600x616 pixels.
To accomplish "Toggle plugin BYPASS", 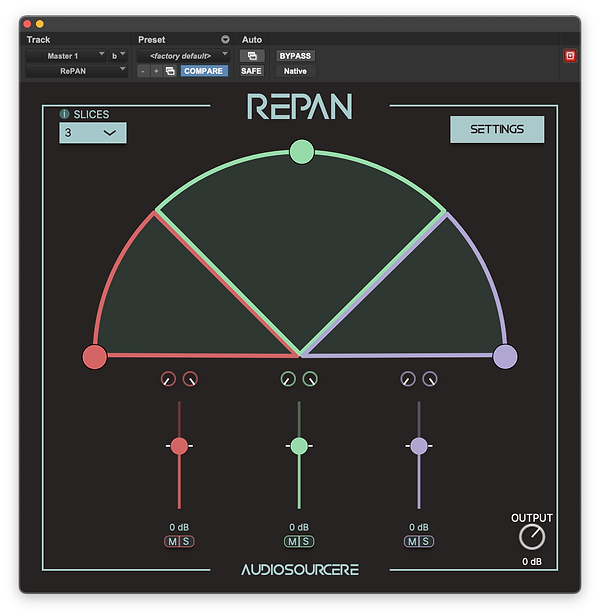I will (x=295, y=56).
